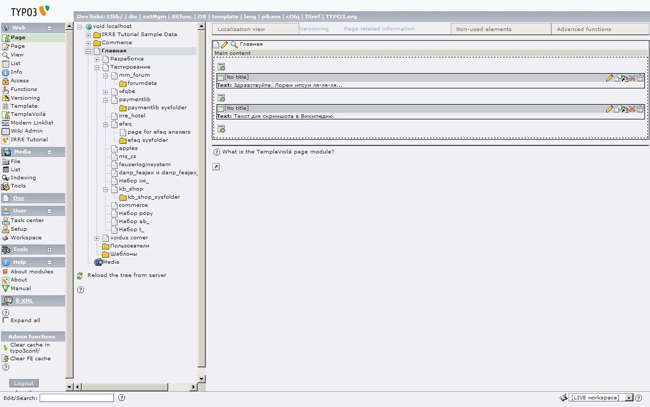Click edit pencil icon of first content element
The height and width of the screenshot is (407, 650).
pyautogui.click(x=609, y=77)
